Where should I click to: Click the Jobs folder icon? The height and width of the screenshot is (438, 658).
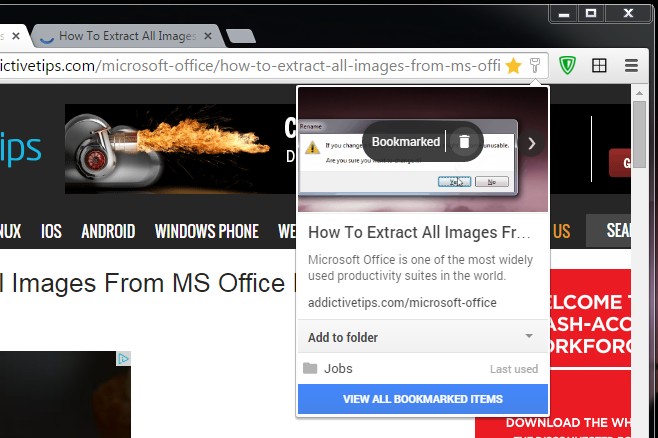(x=310, y=368)
